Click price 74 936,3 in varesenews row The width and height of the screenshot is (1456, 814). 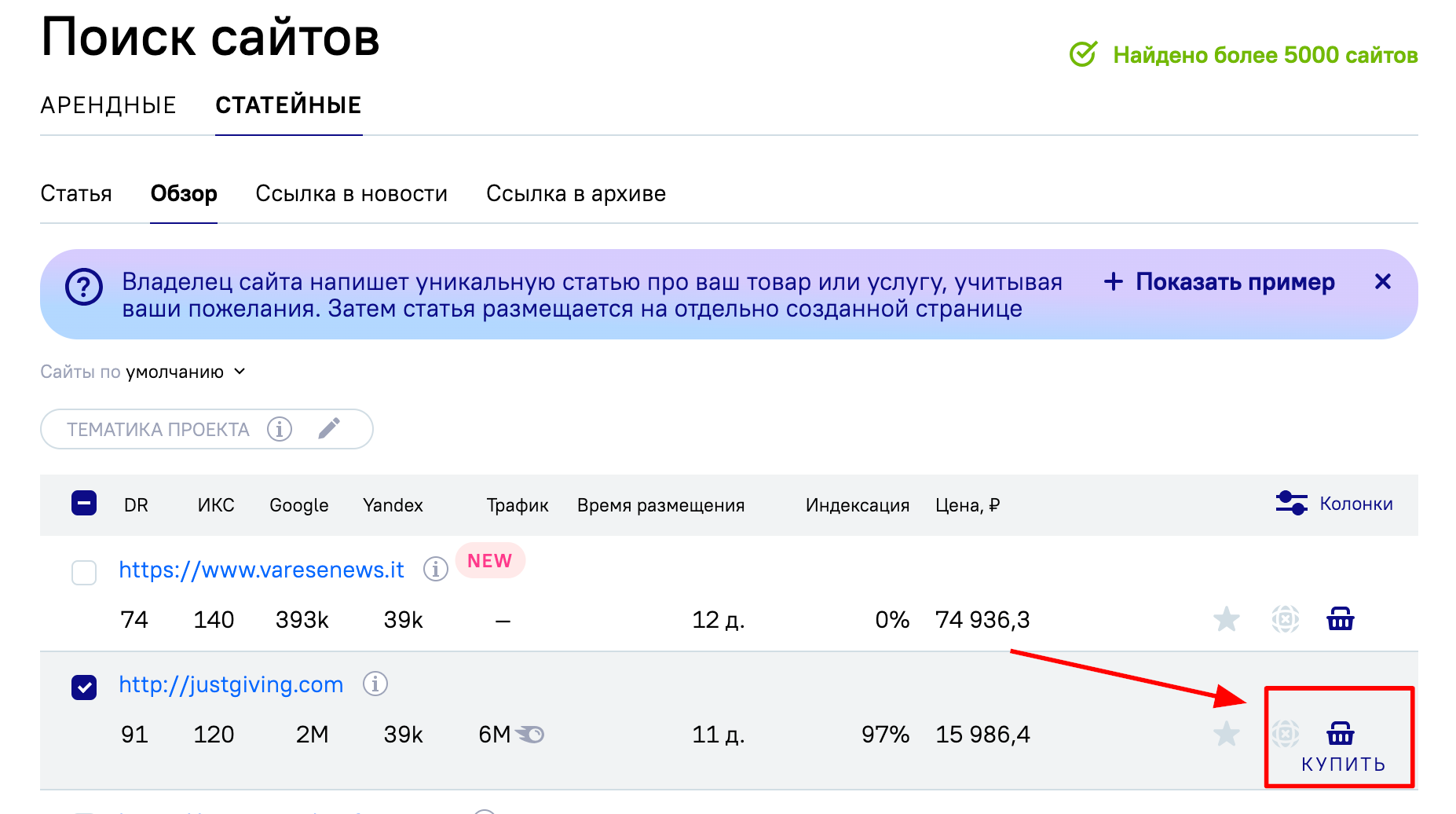982,620
